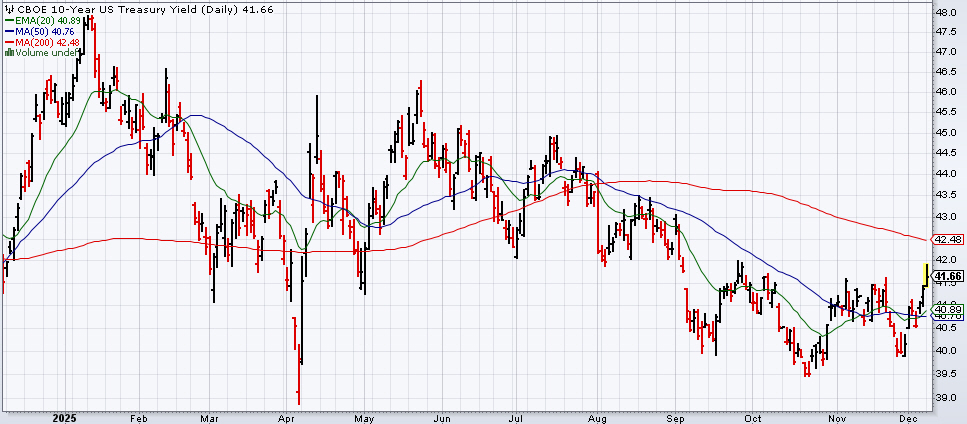Click the 46.5 y-axis label
Image resolution: width=967 pixels, height=424 pixels.
click(946, 72)
